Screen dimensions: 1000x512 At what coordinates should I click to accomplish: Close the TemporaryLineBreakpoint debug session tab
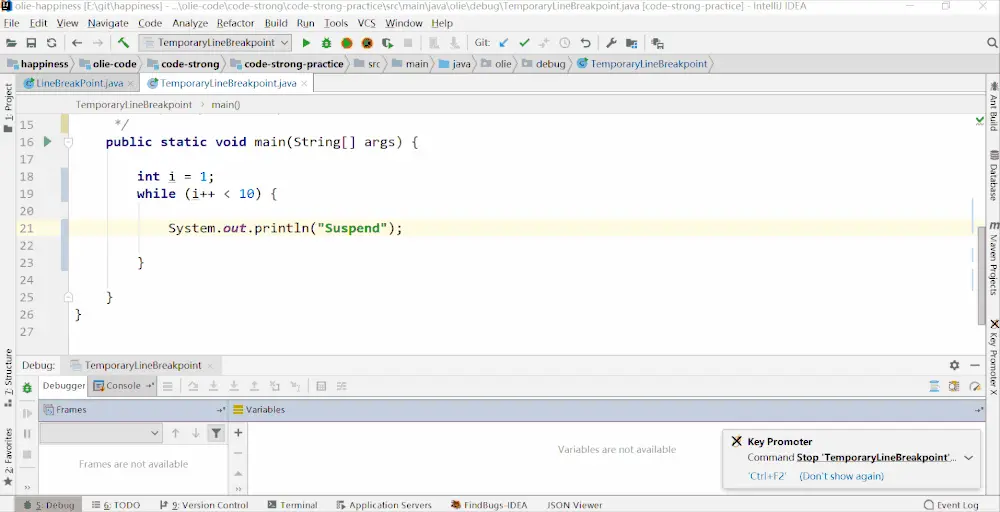point(210,366)
